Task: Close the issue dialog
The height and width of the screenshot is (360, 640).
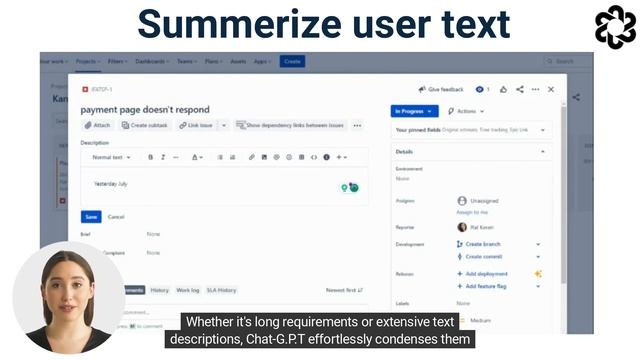Action: pyautogui.click(x=551, y=89)
